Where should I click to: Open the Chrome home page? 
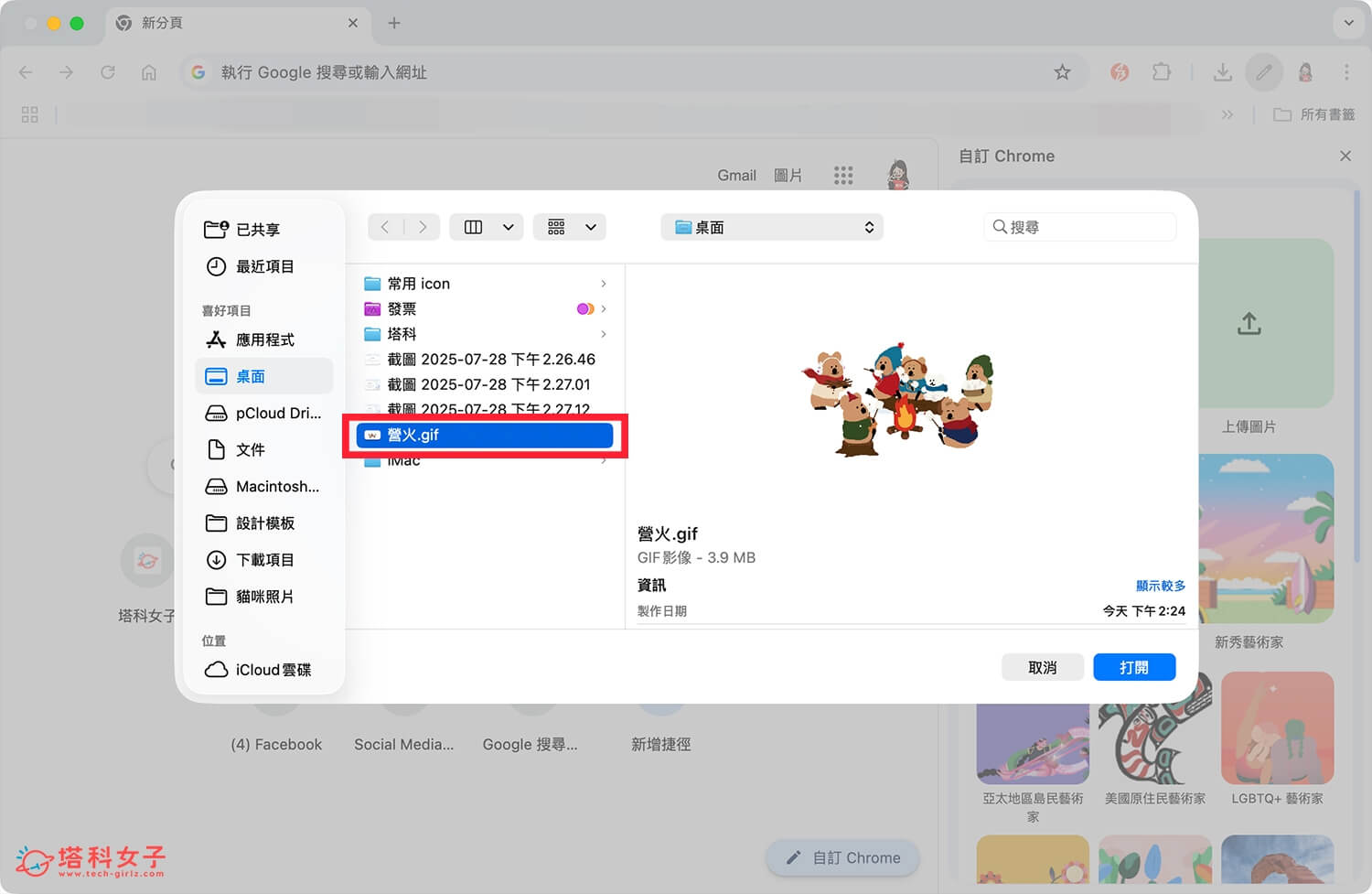click(x=149, y=72)
